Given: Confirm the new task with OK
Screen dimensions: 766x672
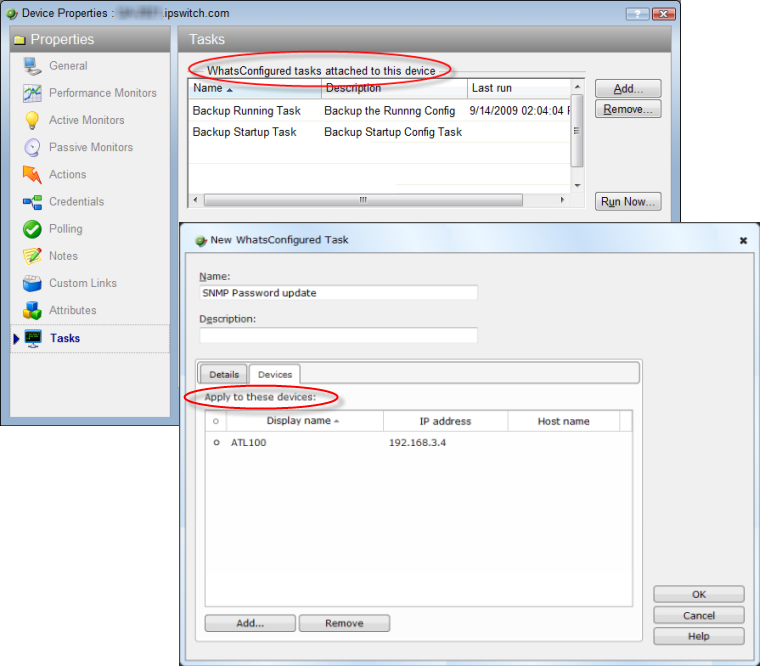Looking at the screenshot, I should pyautogui.click(x=699, y=594).
